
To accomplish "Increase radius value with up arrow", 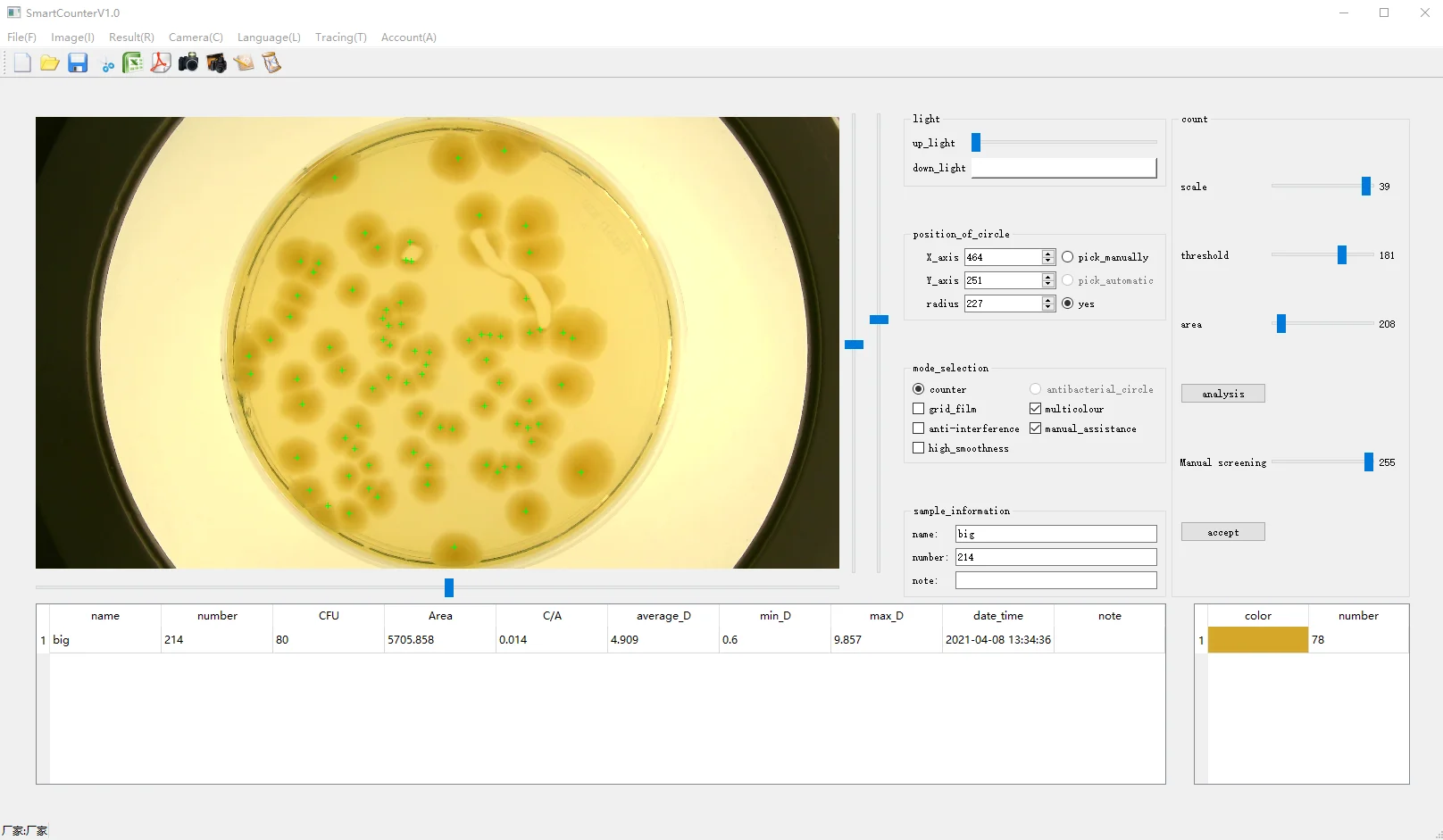I will (1048, 300).
